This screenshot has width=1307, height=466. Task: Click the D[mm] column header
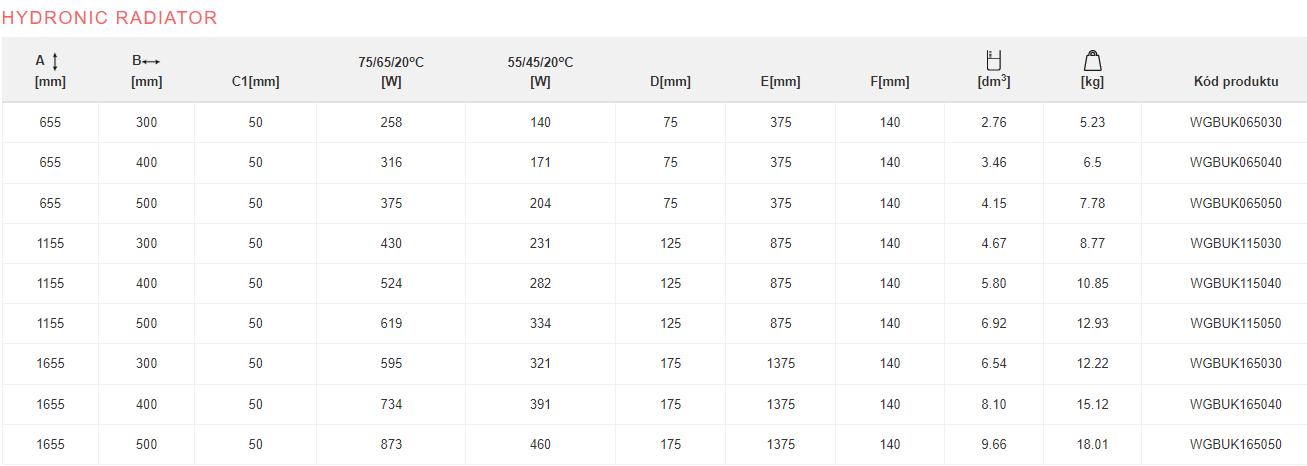[x=670, y=82]
